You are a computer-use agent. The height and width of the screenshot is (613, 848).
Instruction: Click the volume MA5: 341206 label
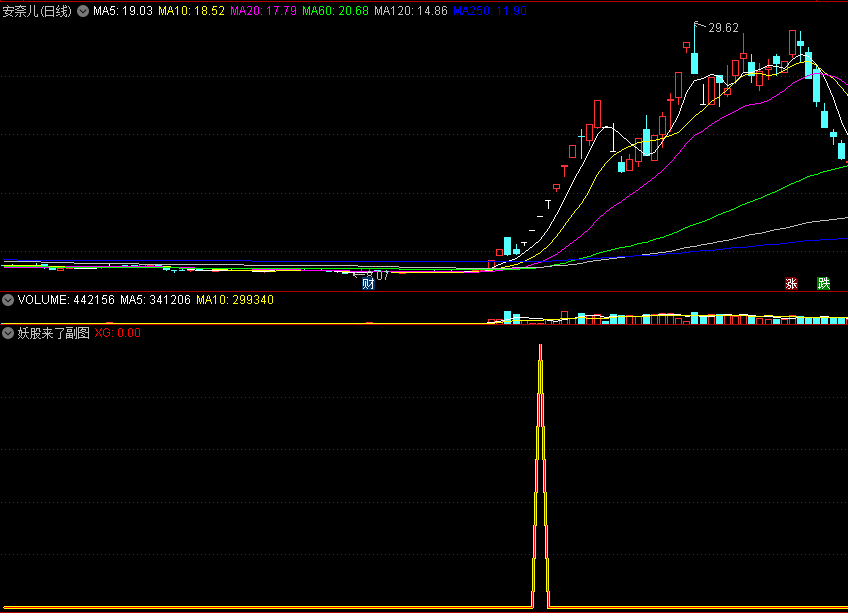point(155,300)
